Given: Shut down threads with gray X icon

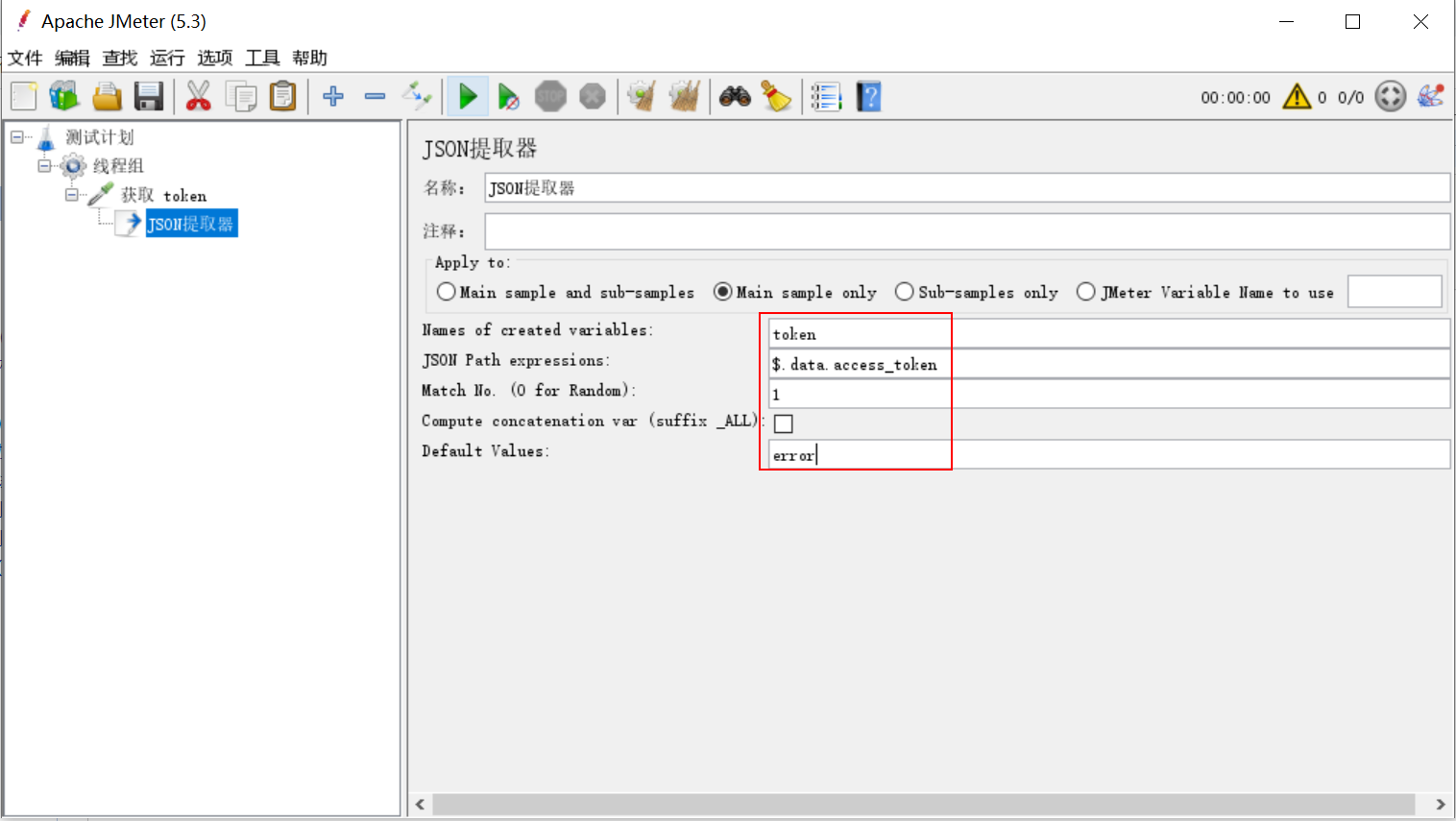Looking at the screenshot, I should tap(593, 96).
